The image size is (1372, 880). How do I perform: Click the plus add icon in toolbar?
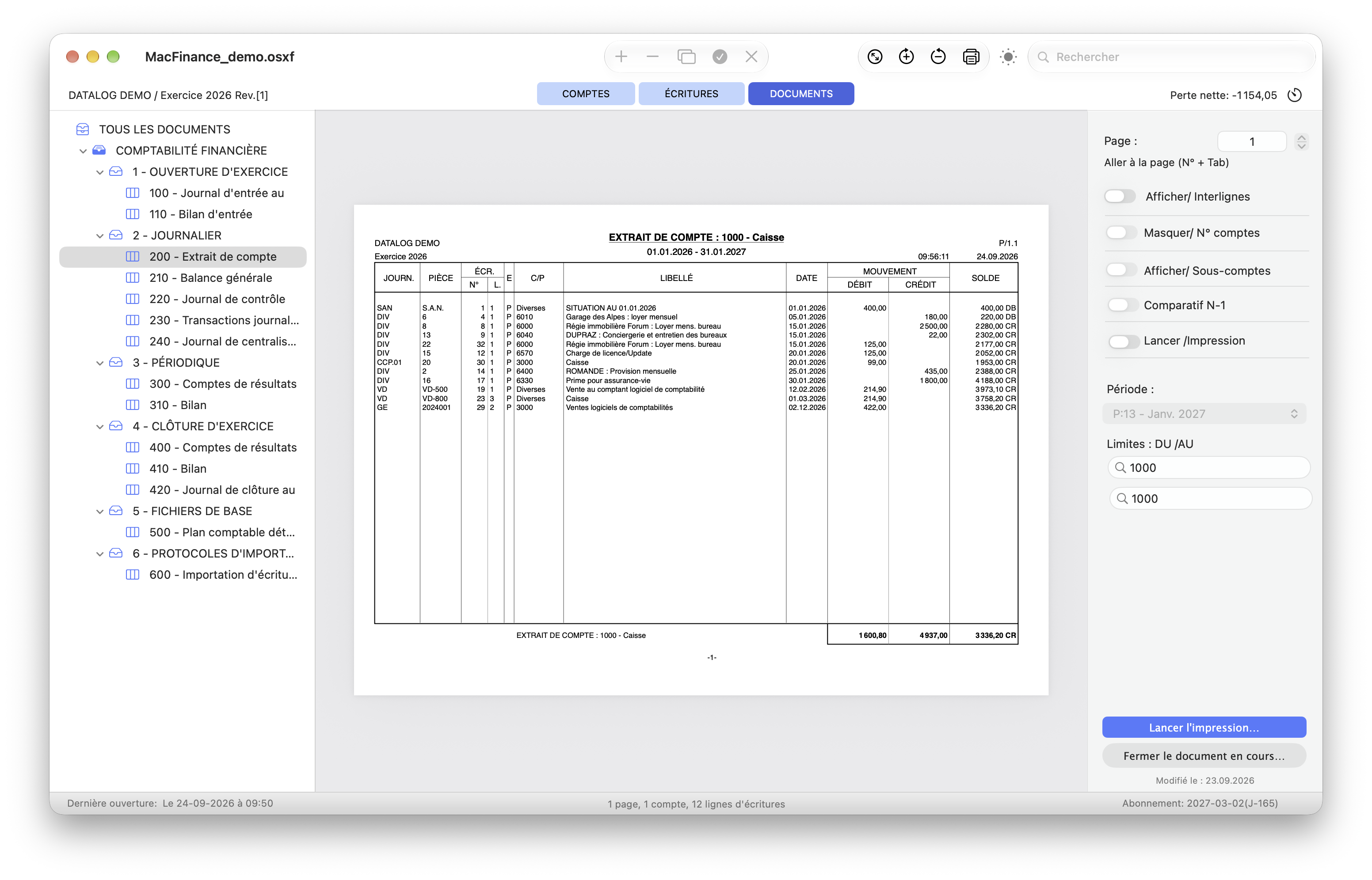tap(621, 57)
